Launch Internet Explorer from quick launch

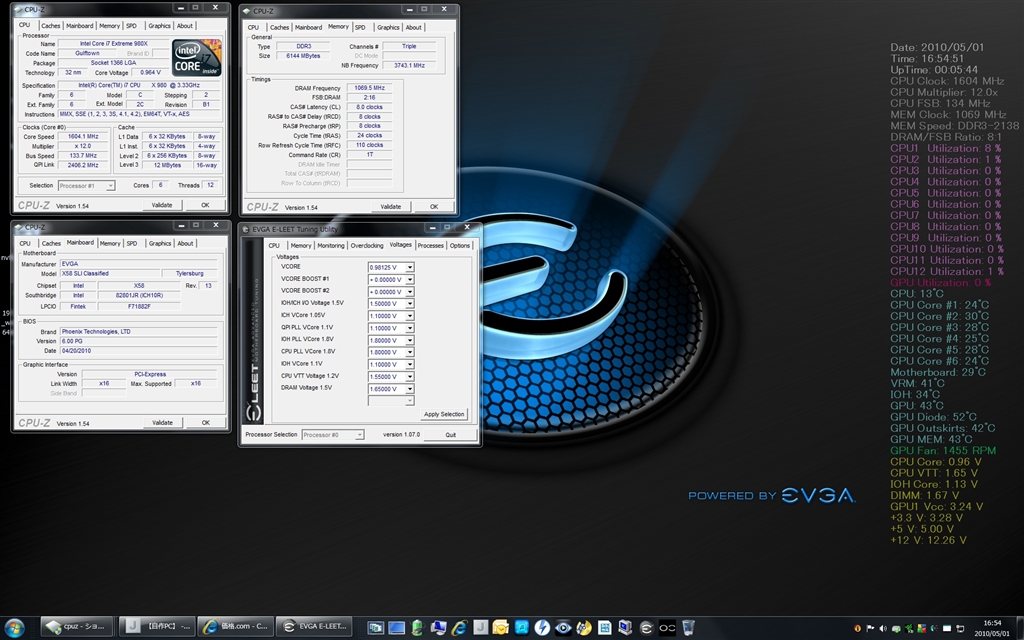[459, 628]
